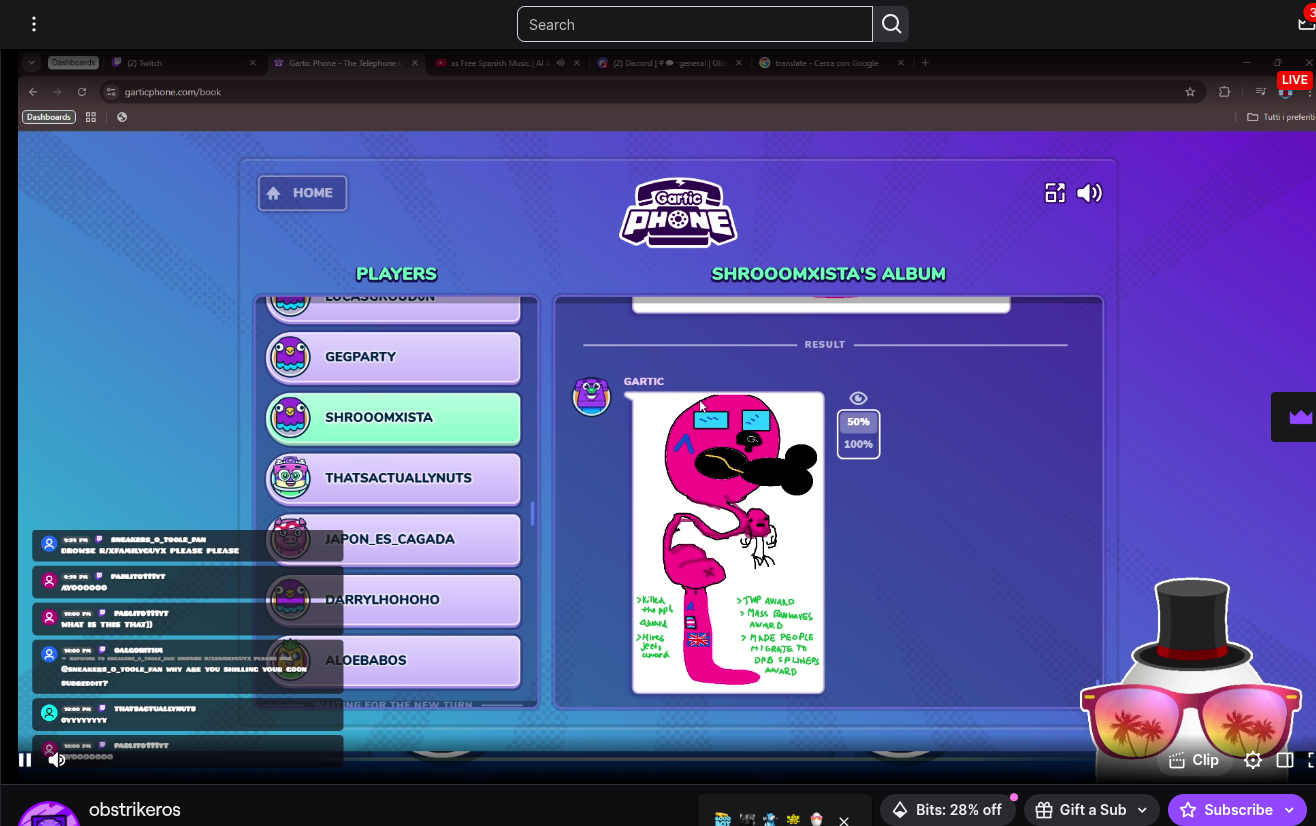1316x826 pixels.
Task: Select player ALOEBABOS in the list
Action: (393, 661)
